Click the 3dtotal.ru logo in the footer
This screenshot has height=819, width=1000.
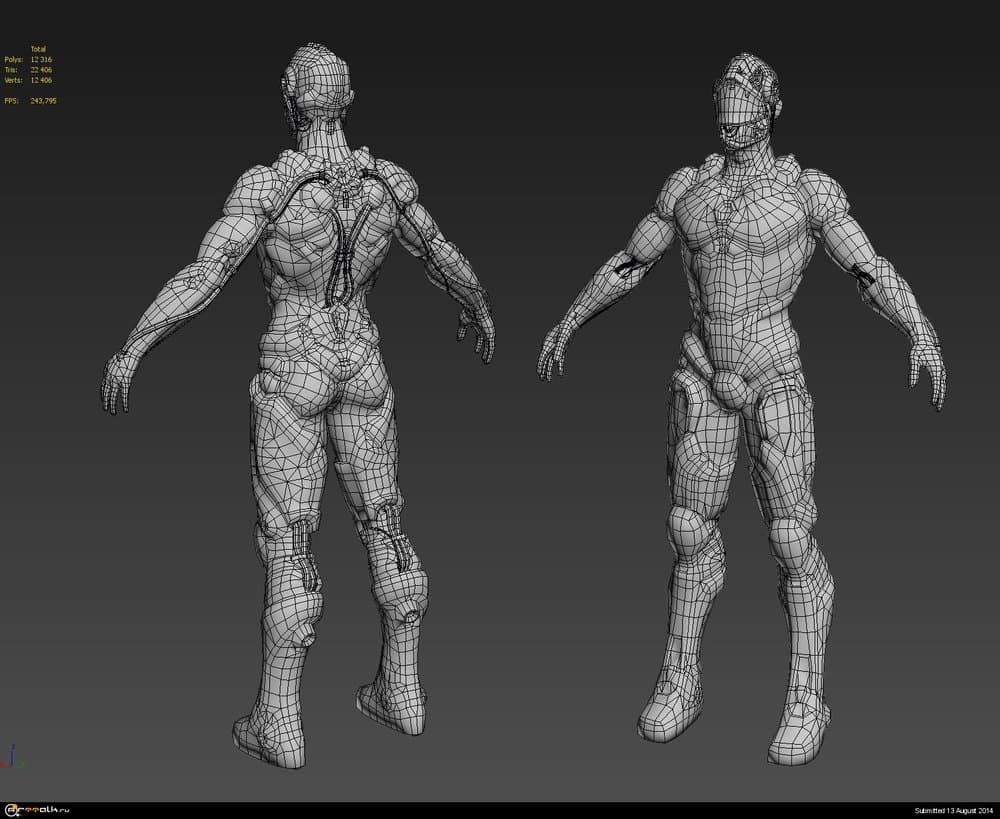click(x=36, y=810)
